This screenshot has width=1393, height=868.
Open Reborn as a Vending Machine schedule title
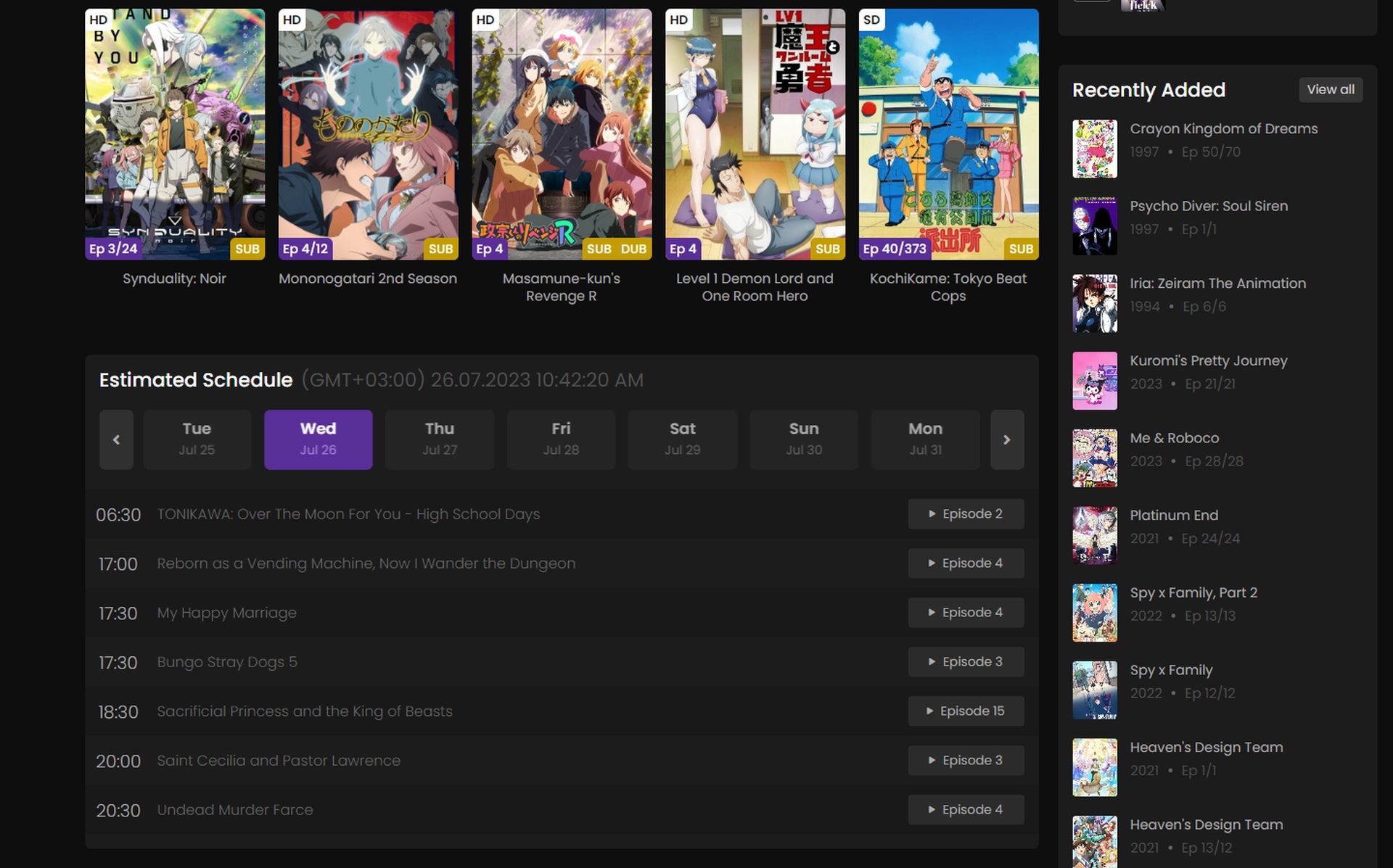click(x=366, y=563)
